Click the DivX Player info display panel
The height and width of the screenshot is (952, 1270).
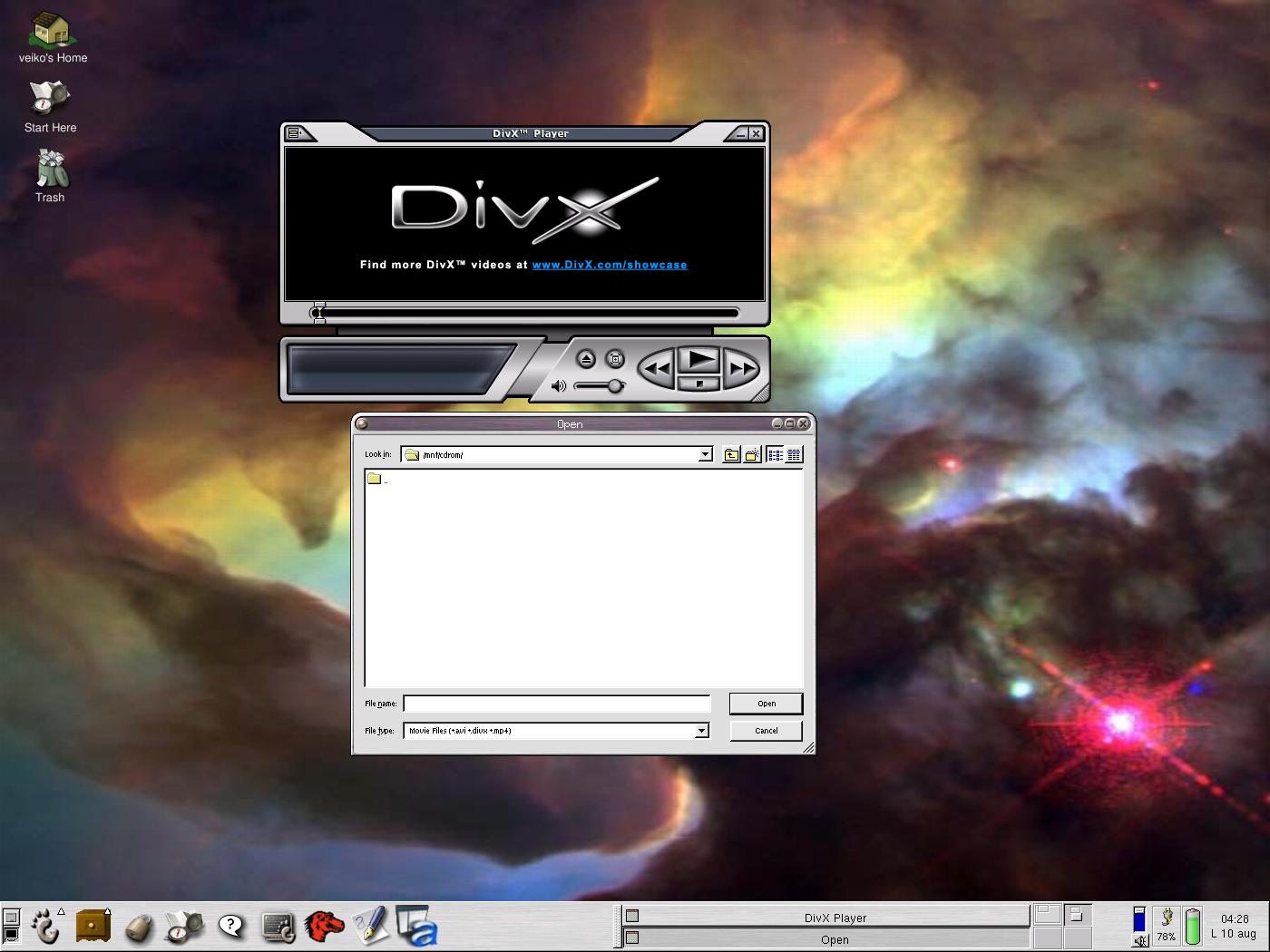click(401, 369)
